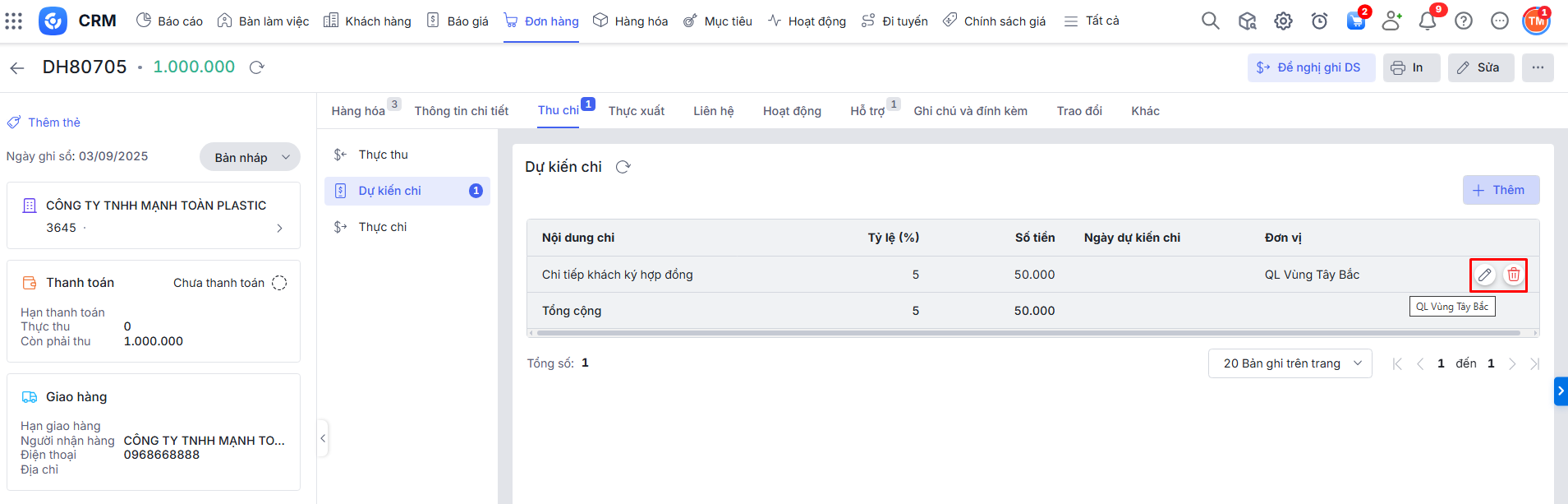Click the Đề nghị ghi DS button

pyautogui.click(x=1310, y=67)
